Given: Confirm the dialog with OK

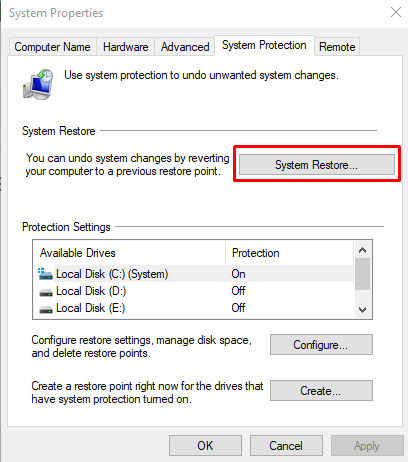Looking at the screenshot, I should [x=205, y=445].
